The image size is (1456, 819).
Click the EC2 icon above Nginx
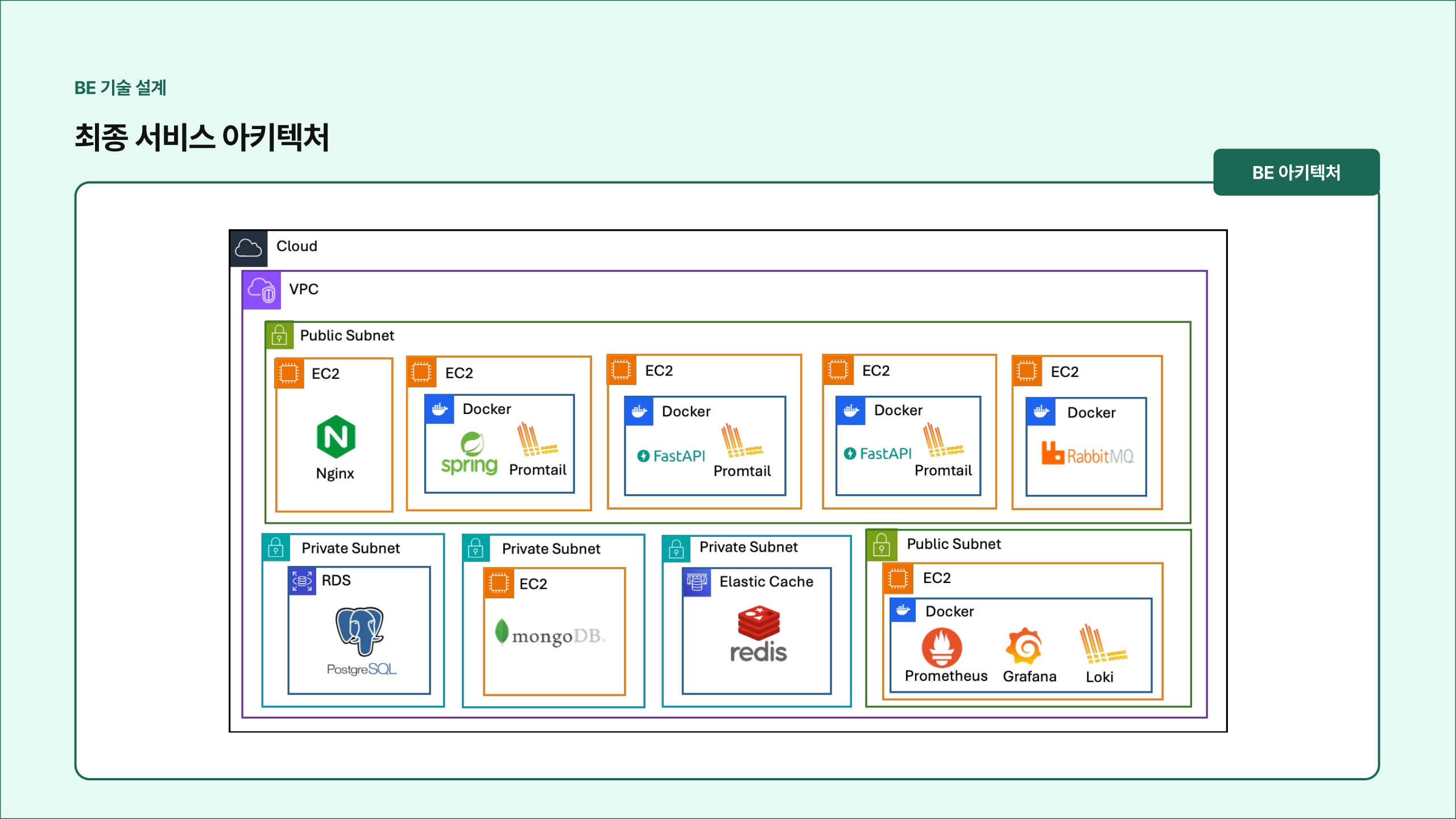coord(289,374)
